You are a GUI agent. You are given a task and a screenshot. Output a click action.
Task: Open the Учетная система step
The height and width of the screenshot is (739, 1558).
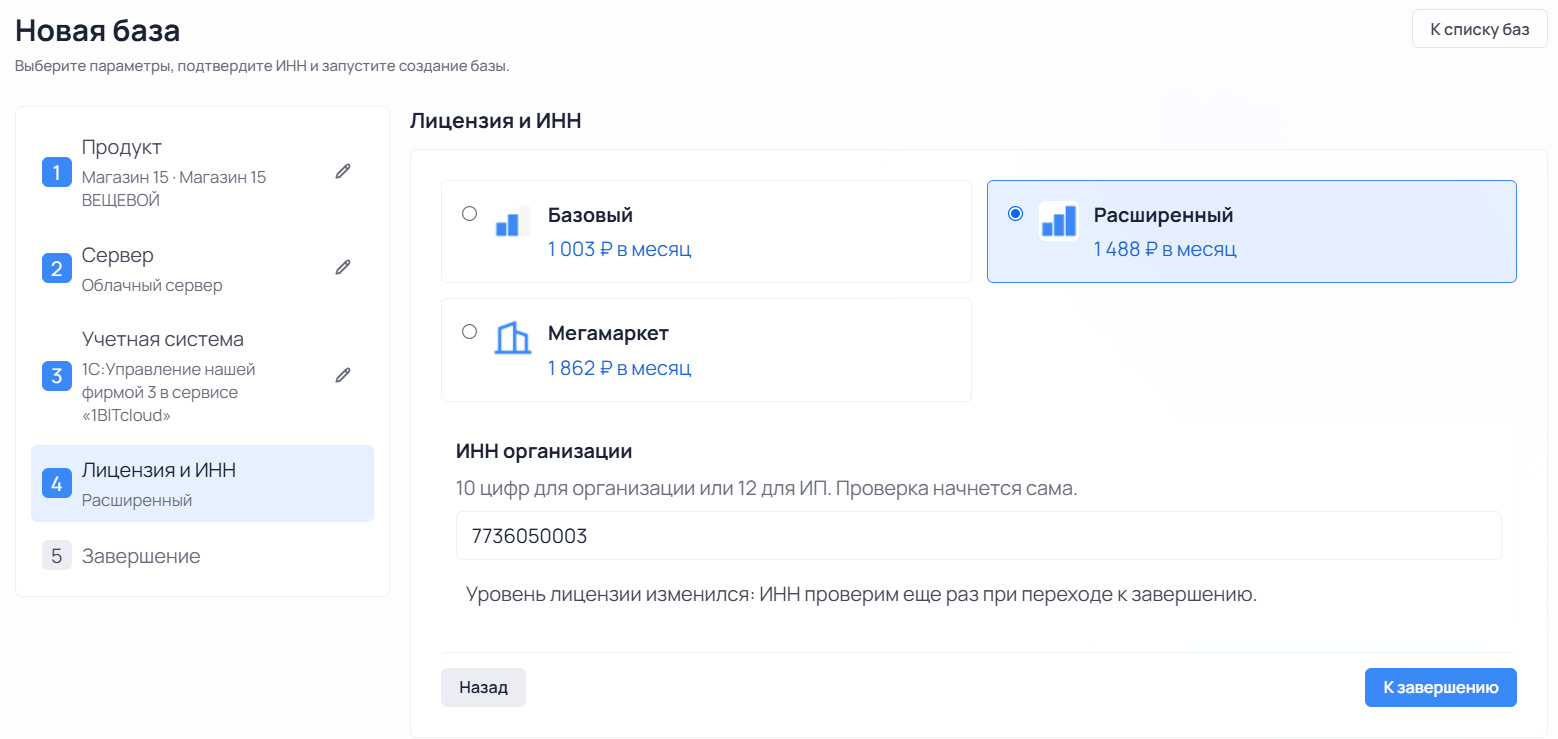202,376
